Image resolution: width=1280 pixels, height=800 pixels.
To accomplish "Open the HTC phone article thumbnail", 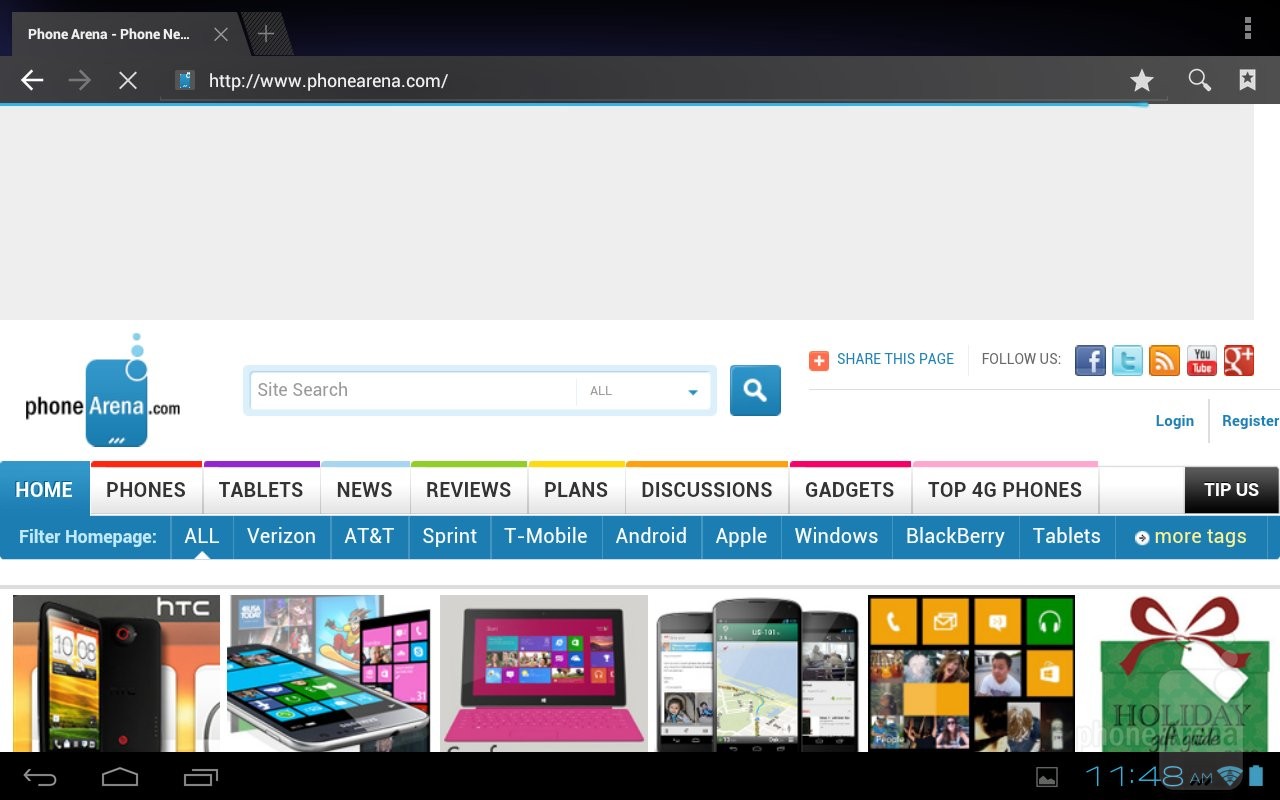I will (116, 673).
